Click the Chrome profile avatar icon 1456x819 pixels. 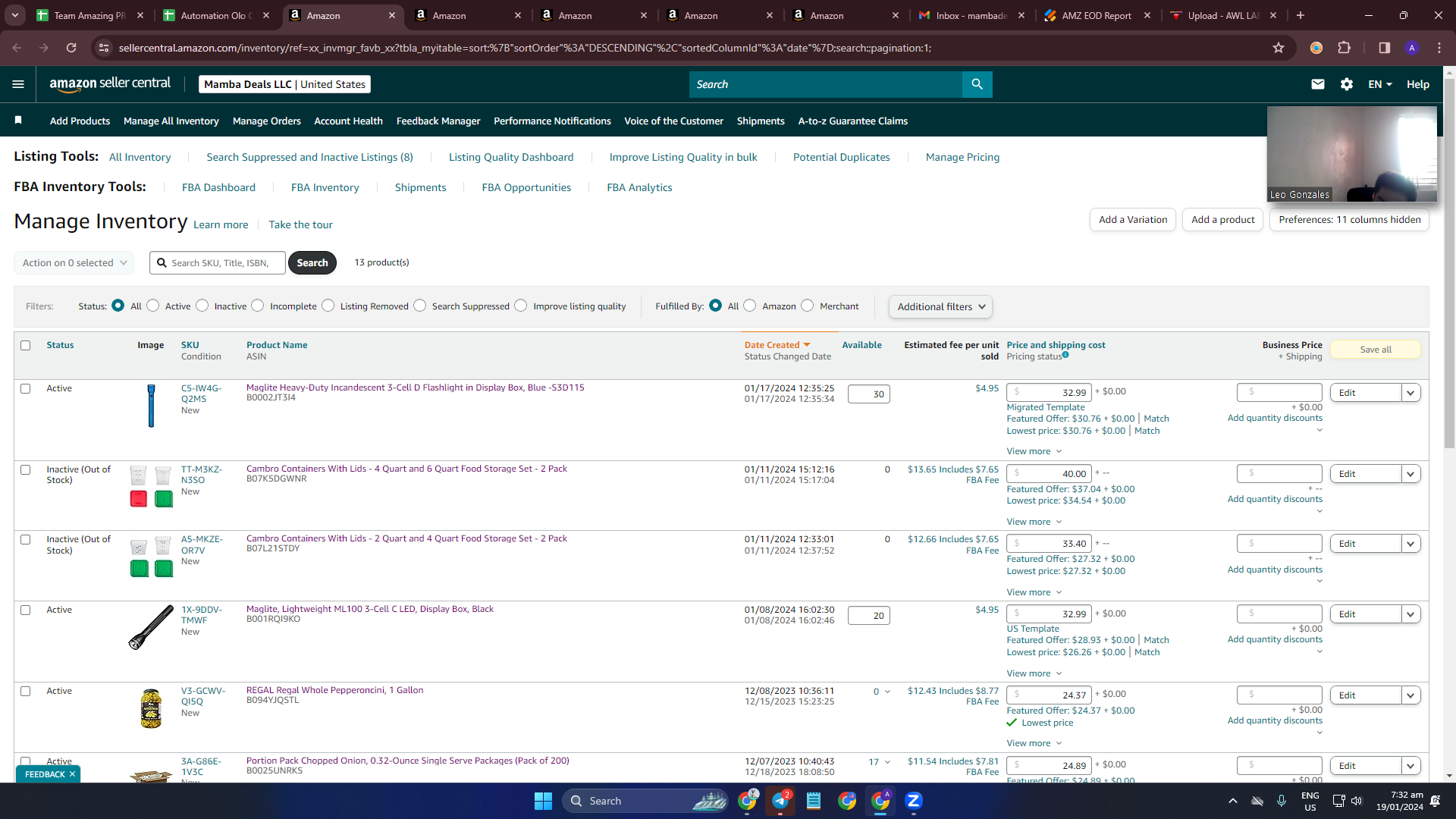tap(1412, 48)
